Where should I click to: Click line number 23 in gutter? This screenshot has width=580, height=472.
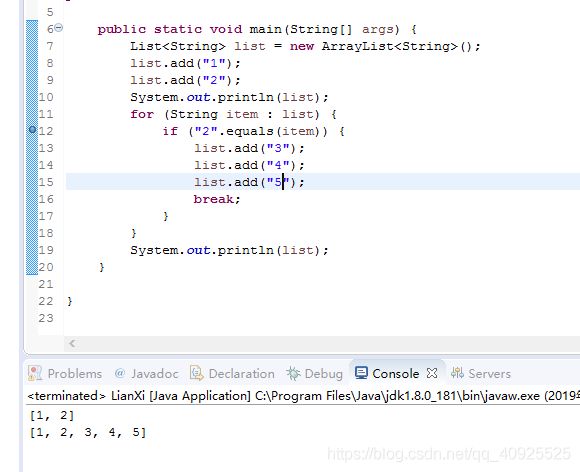click(x=46, y=318)
